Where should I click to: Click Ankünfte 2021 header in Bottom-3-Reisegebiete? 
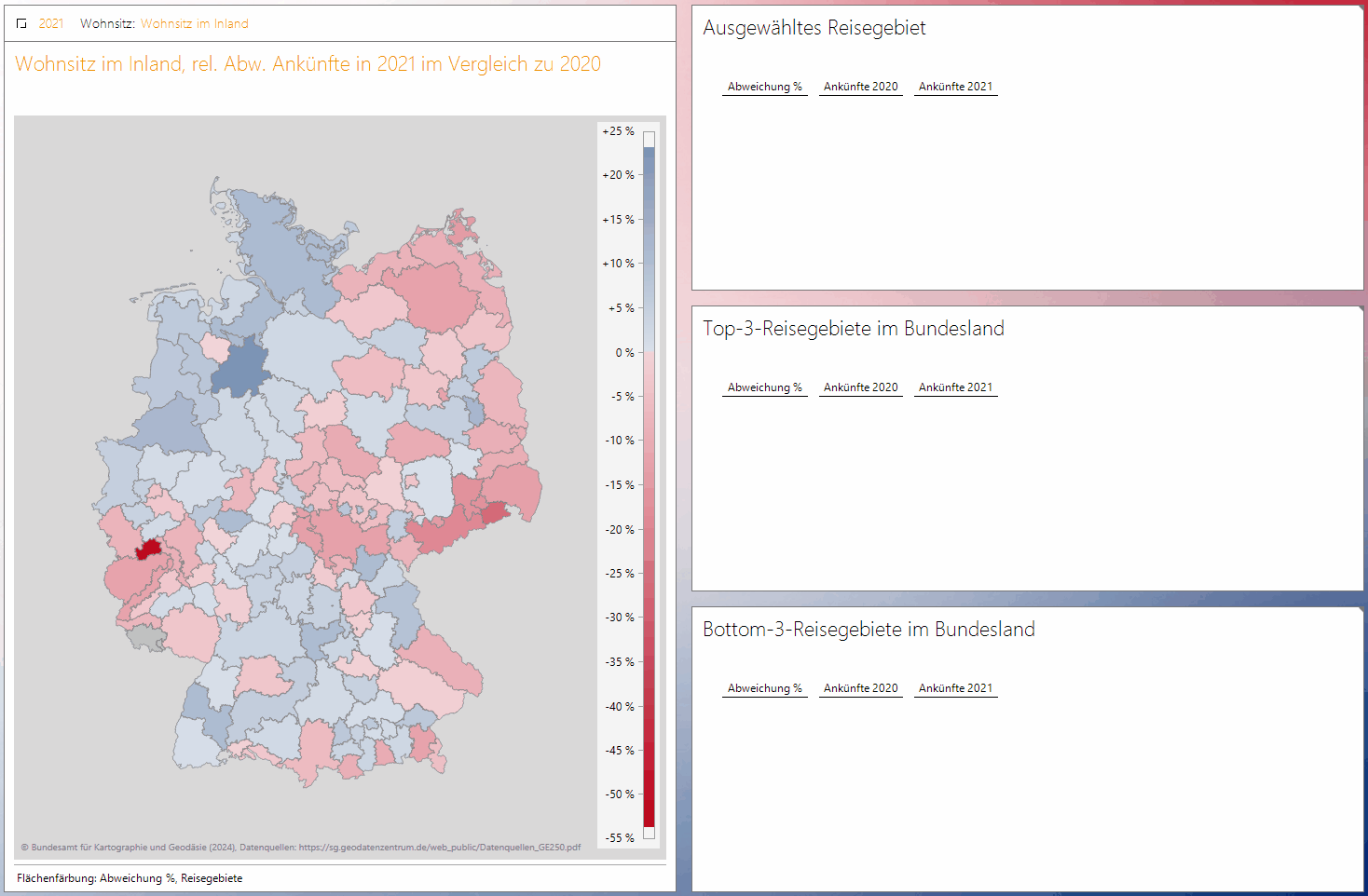pyautogui.click(x=955, y=688)
